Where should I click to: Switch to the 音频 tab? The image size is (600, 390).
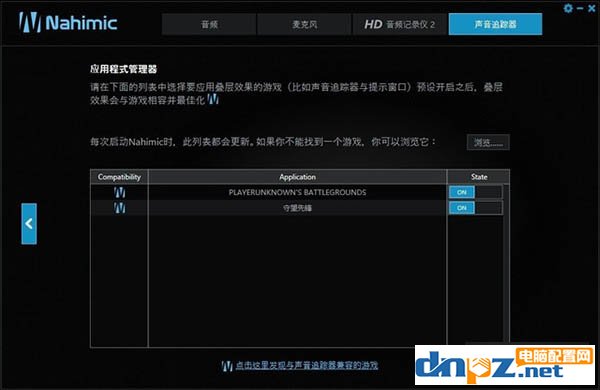(209, 24)
